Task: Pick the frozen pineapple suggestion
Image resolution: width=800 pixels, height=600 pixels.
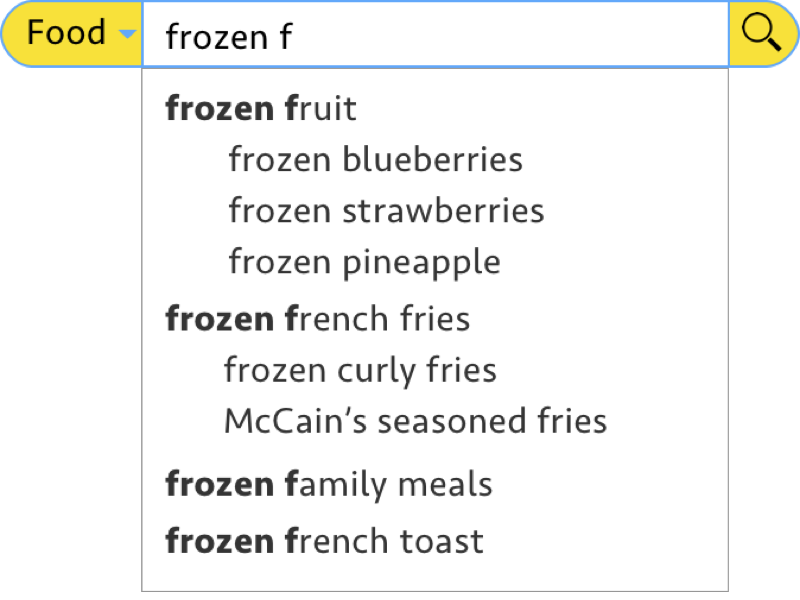Action: tap(363, 261)
